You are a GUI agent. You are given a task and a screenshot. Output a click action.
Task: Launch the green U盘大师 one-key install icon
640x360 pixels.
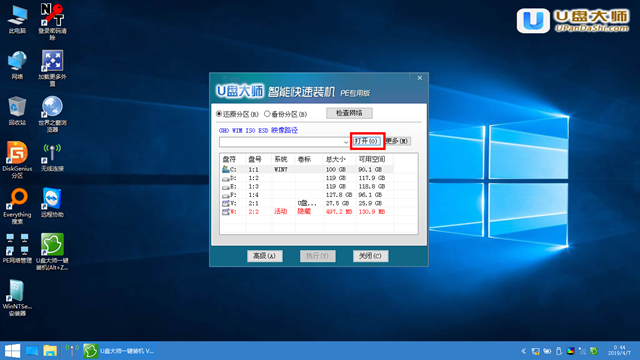[52, 252]
